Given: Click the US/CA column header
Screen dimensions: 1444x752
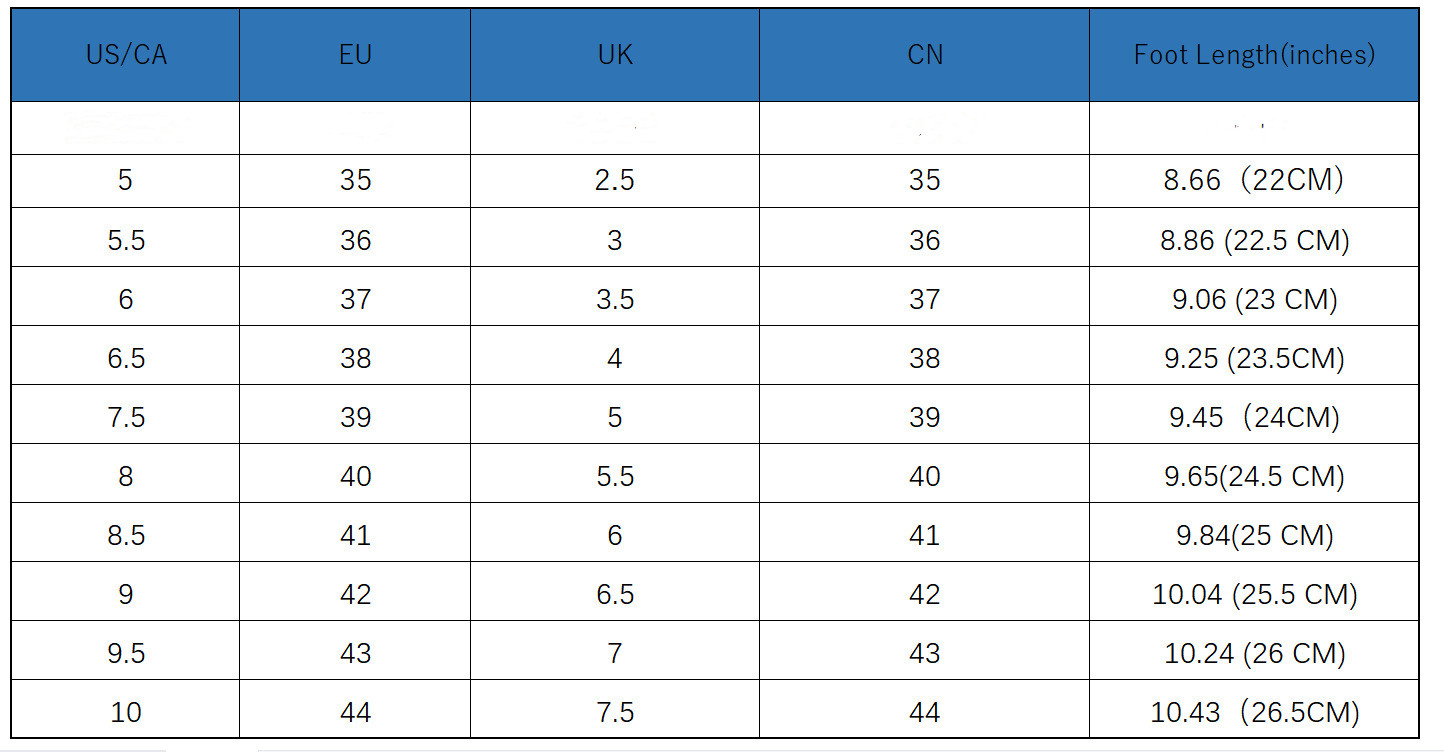Looking at the screenshot, I should tap(126, 55).
